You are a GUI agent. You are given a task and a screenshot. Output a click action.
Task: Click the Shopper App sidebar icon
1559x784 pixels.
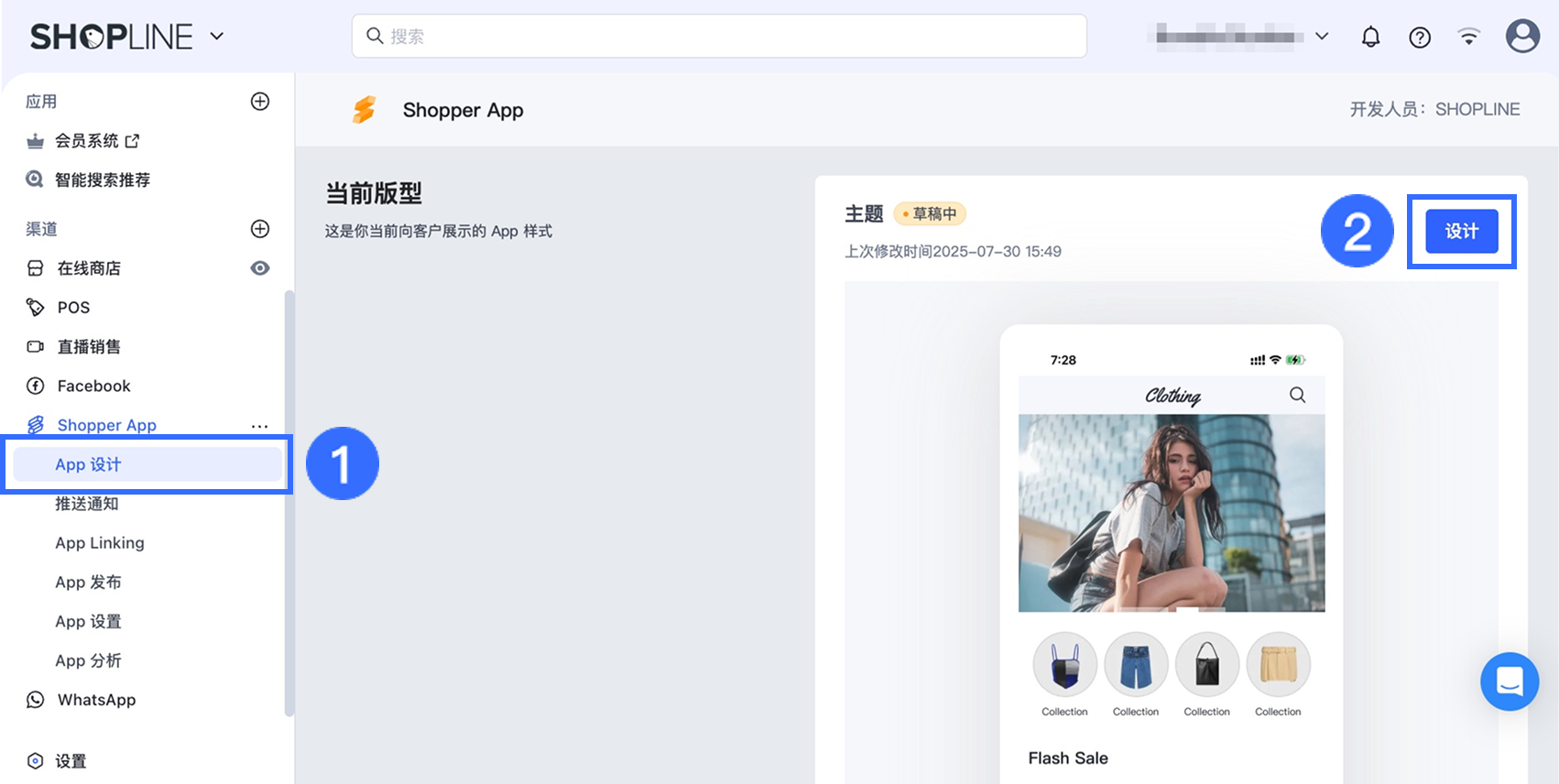(x=35, y=425)
